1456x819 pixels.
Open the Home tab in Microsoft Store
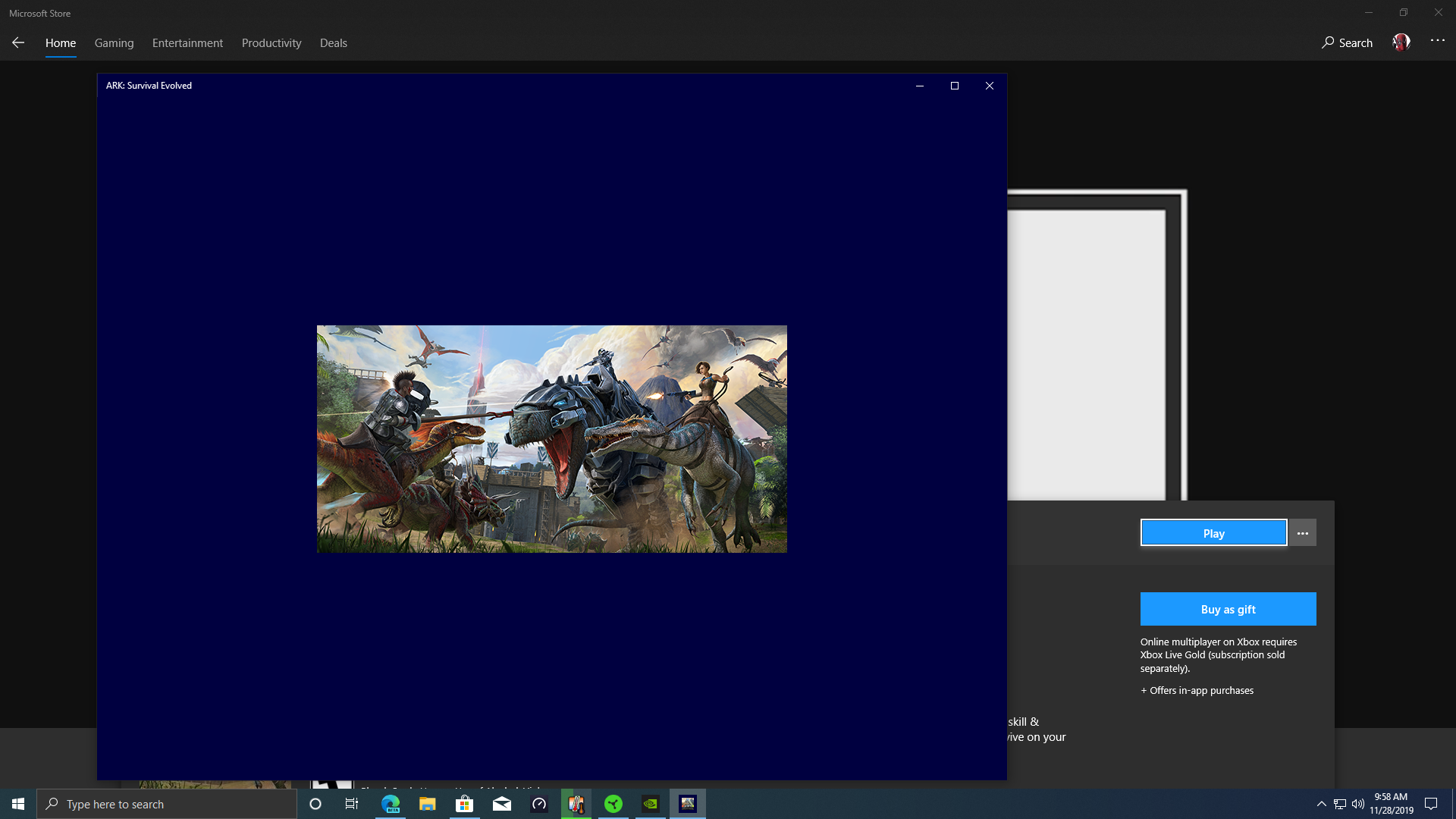click(61, 43)
